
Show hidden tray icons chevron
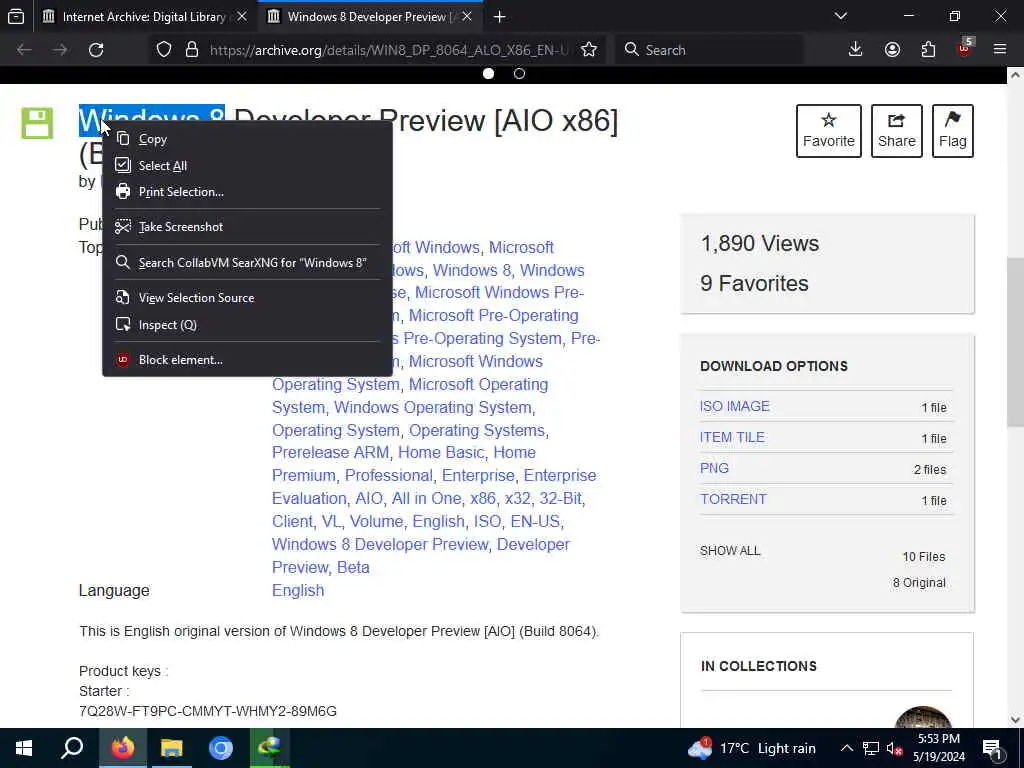(846, 748)
